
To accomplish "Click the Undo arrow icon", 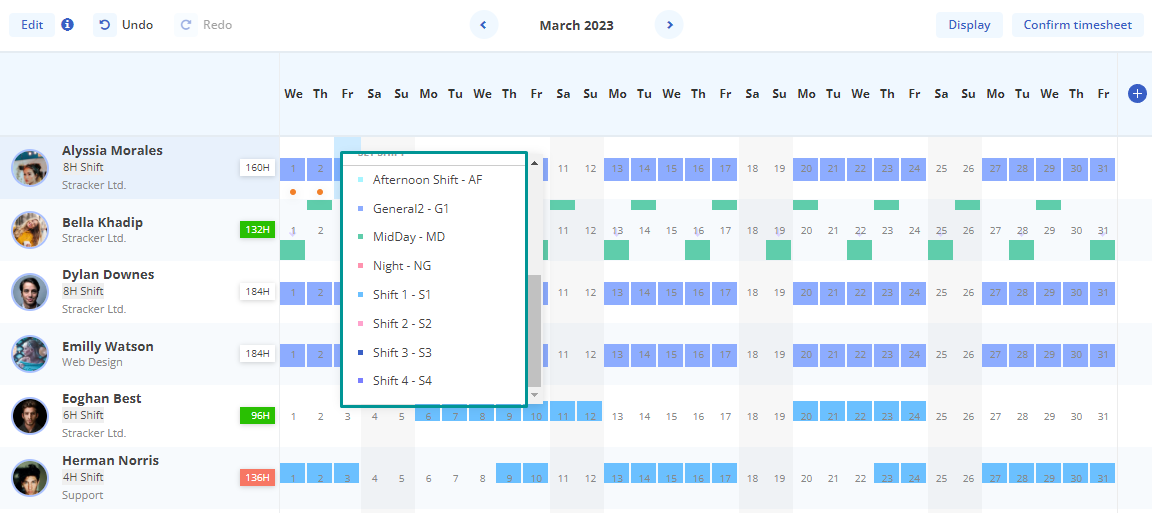I will (105, 25).
